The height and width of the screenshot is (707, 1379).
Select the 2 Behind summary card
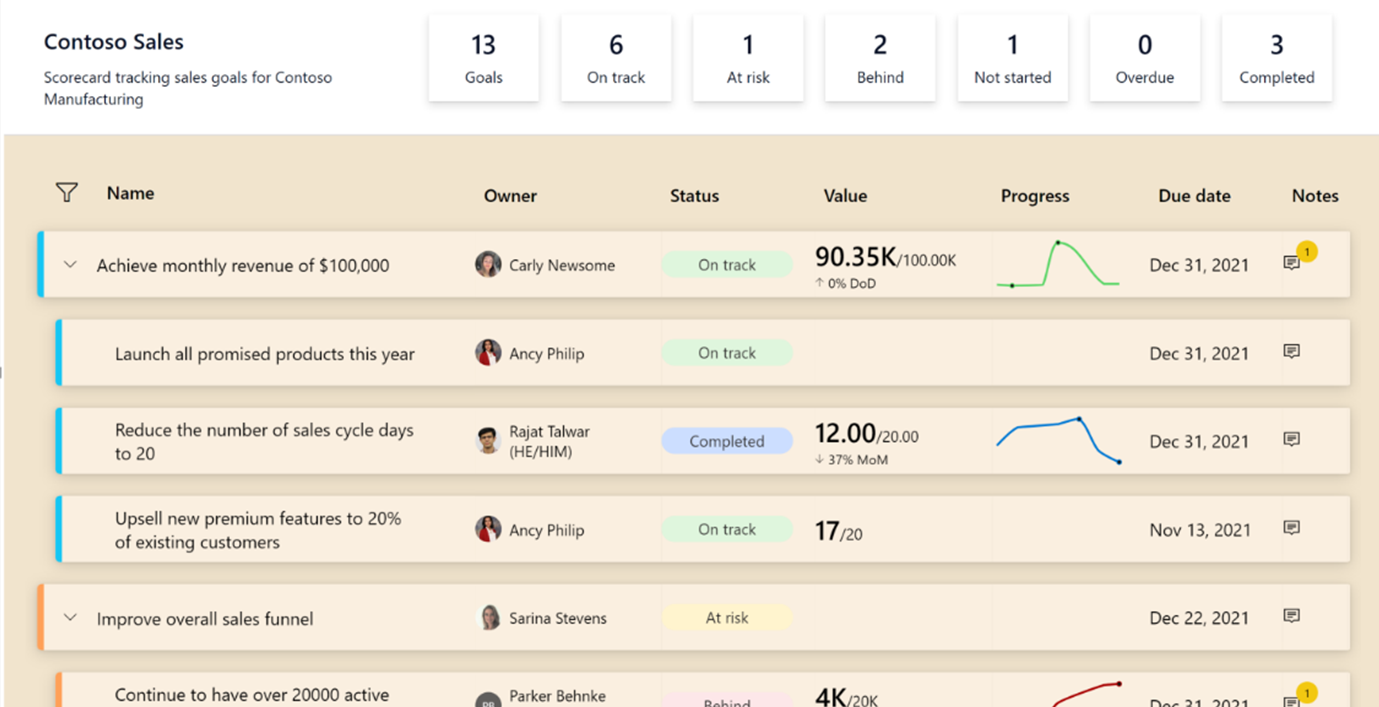880,58
